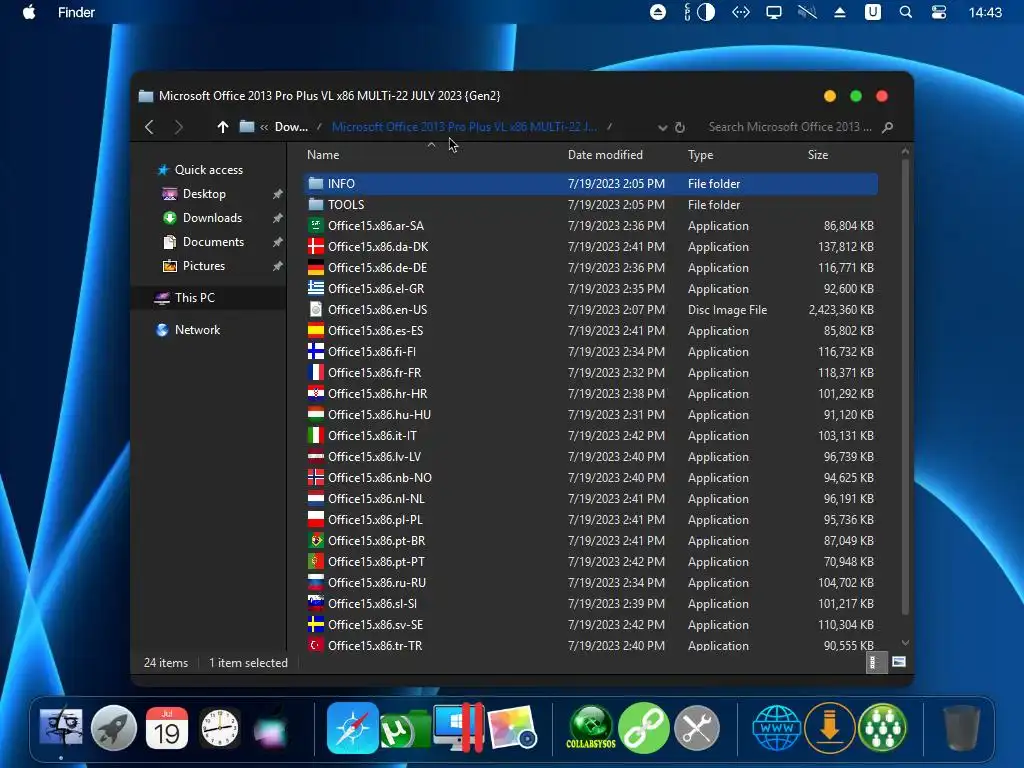Image resolution: width=1024 pixels, height=768 pixels.
Task: Sort by the Date modified column
Action: coord(605,155)
